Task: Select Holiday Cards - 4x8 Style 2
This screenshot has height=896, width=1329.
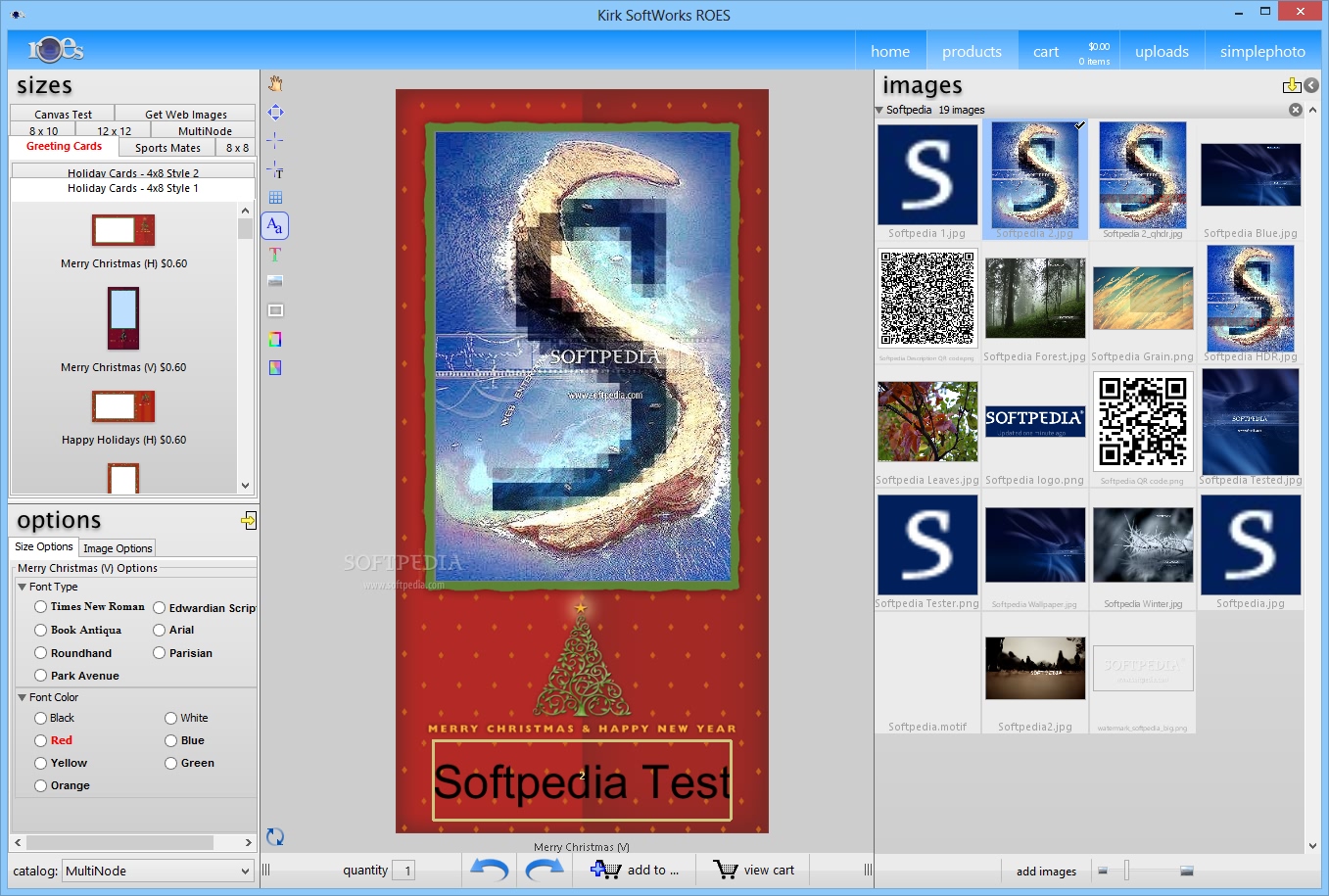Action: (133, 172)
